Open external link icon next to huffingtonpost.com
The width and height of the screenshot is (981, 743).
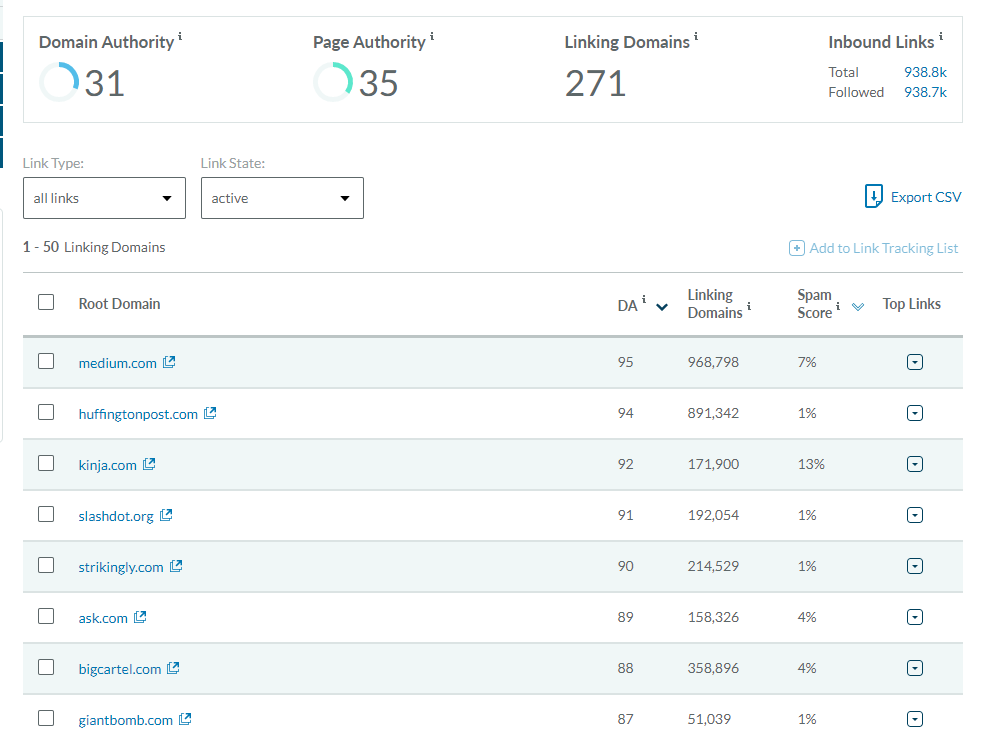coord(210,413)
